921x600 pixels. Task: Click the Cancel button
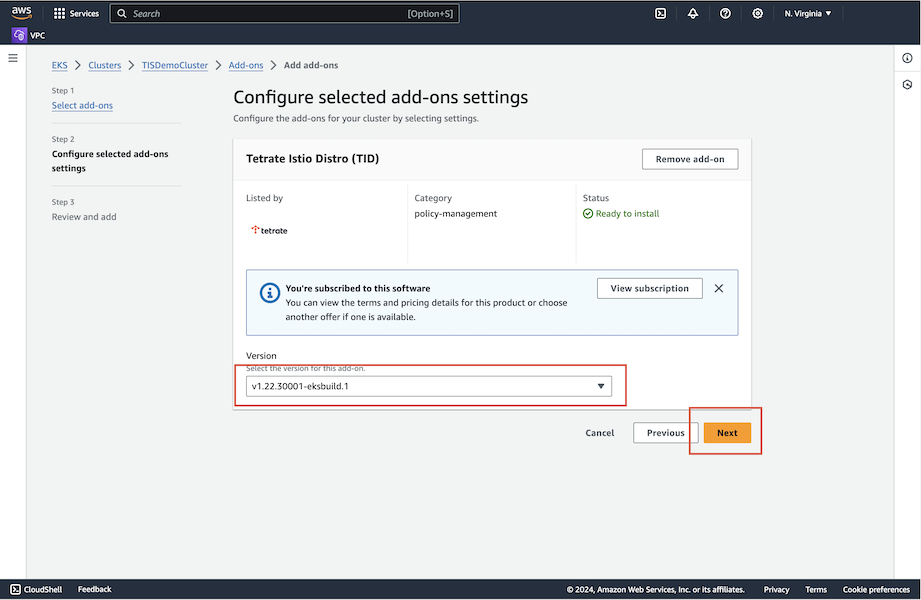click(600, 433)
